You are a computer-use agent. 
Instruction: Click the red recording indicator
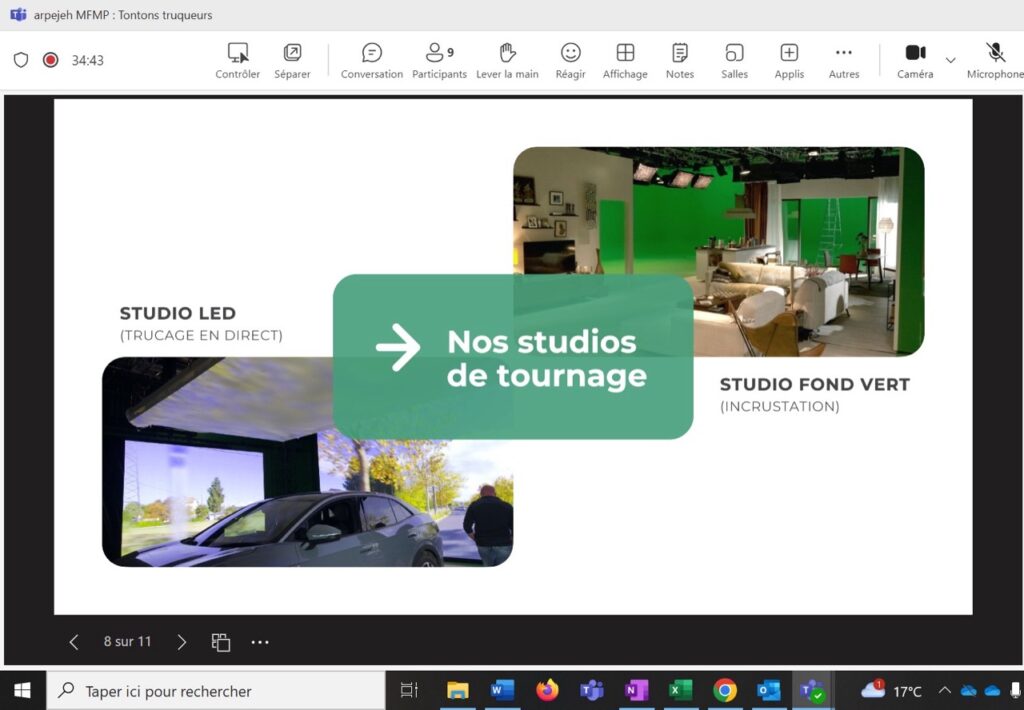51,60
